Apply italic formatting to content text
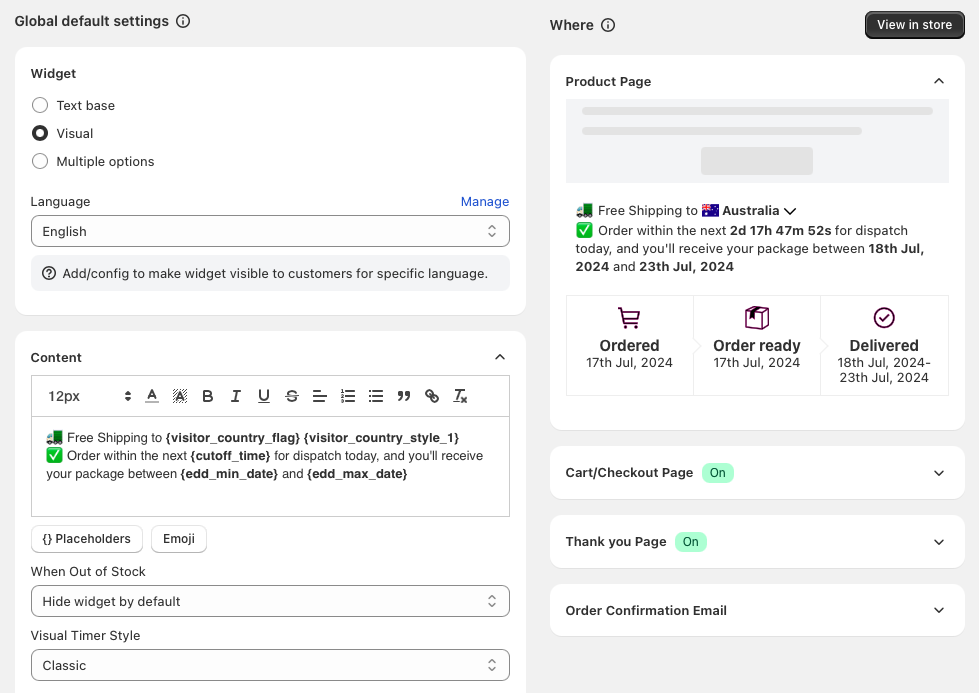This screenshot has height=693, width=979. 236,396
